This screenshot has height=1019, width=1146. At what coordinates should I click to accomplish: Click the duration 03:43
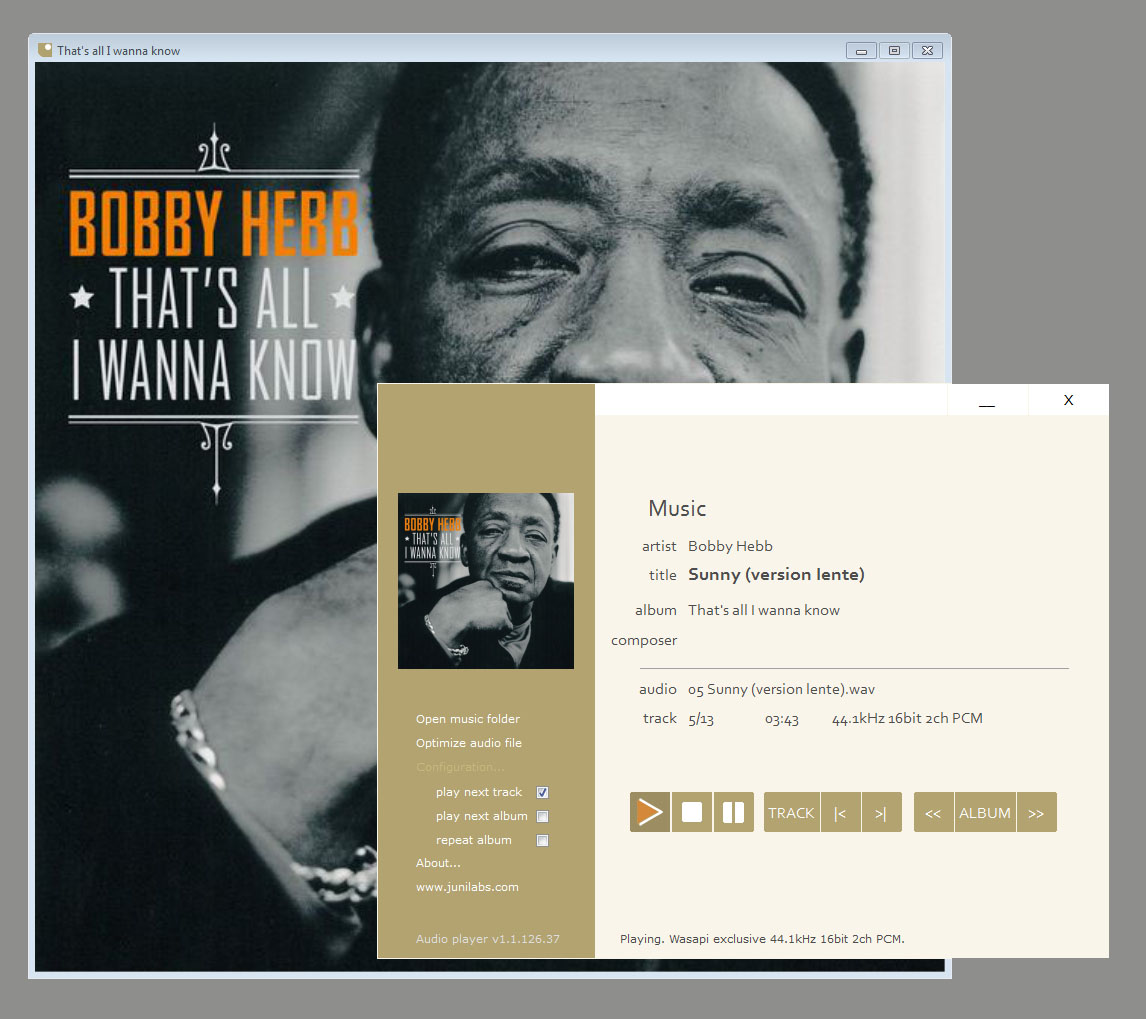781,719
